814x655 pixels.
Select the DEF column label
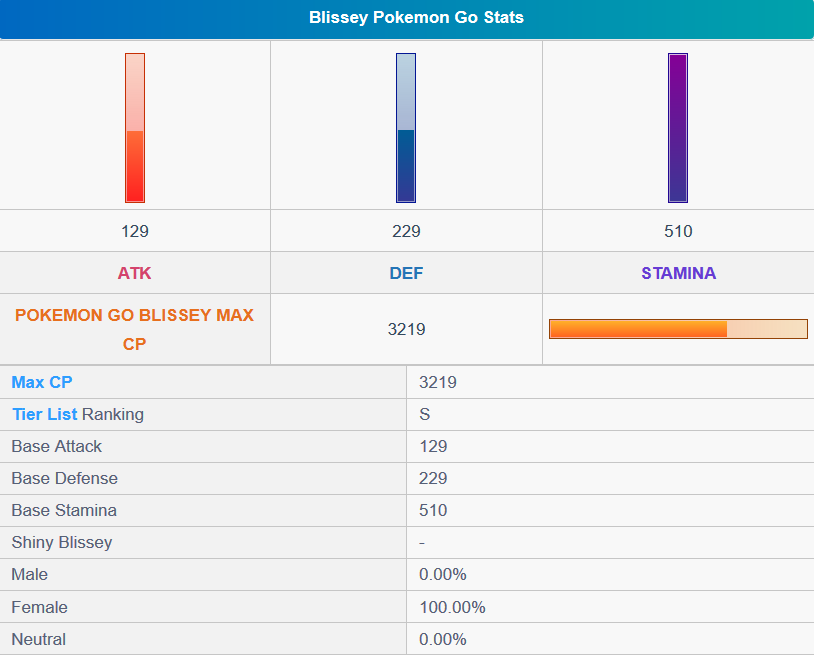click(406, 273)
